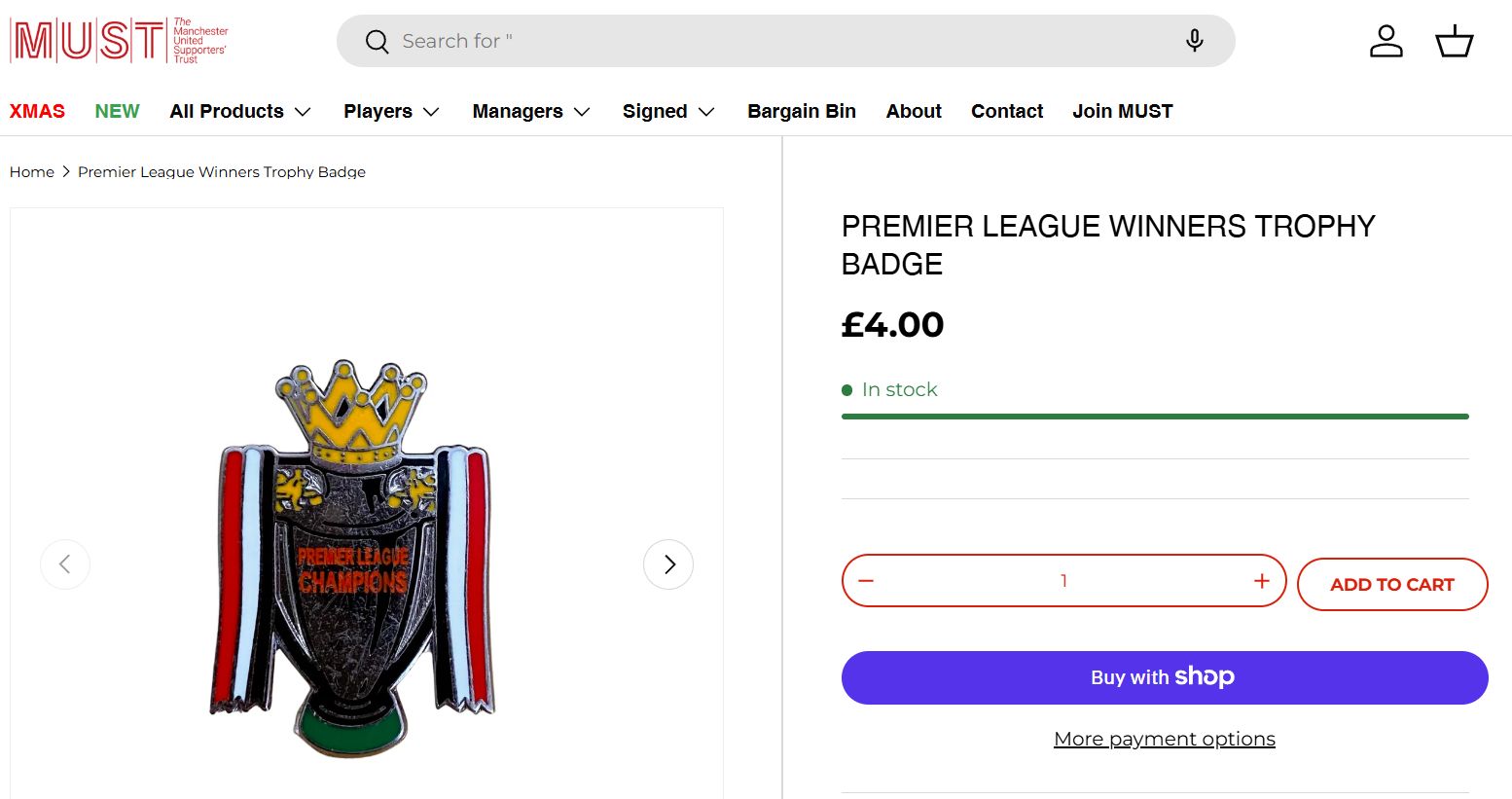Expand the Signed dropdown menu
Screen dimensions: 1512x799
tap(668, 111)
